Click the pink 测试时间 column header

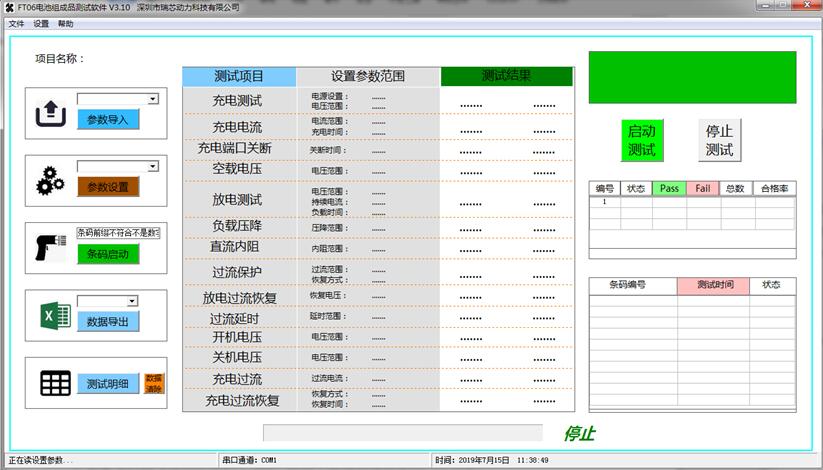[713, 285]
